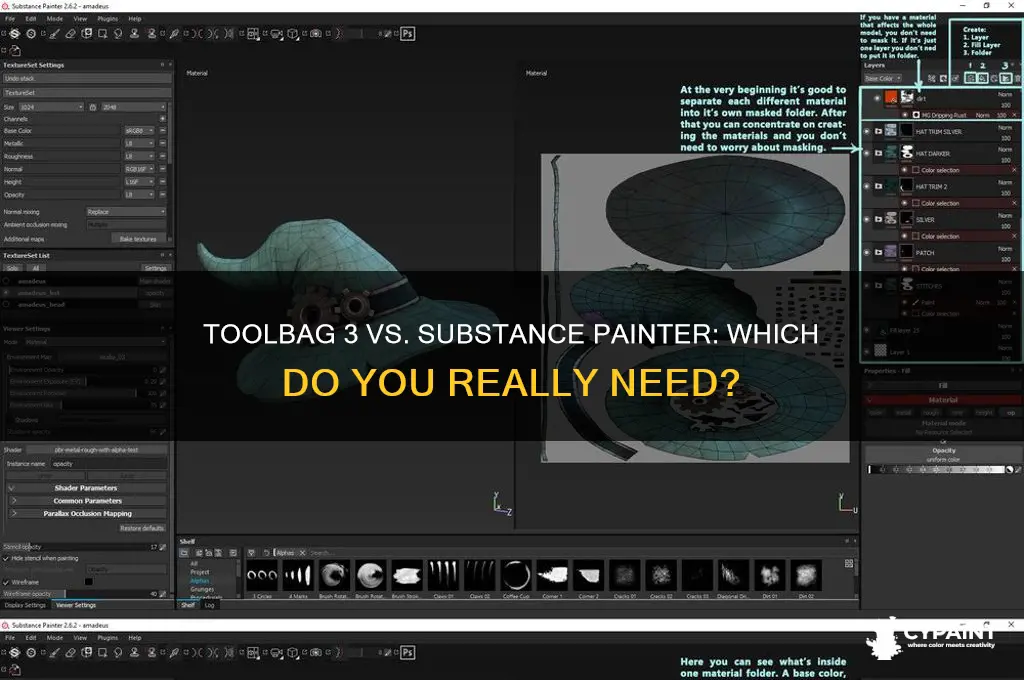
Task: Toggle visibility of the dirt layer
Action: tap(877, 98)
